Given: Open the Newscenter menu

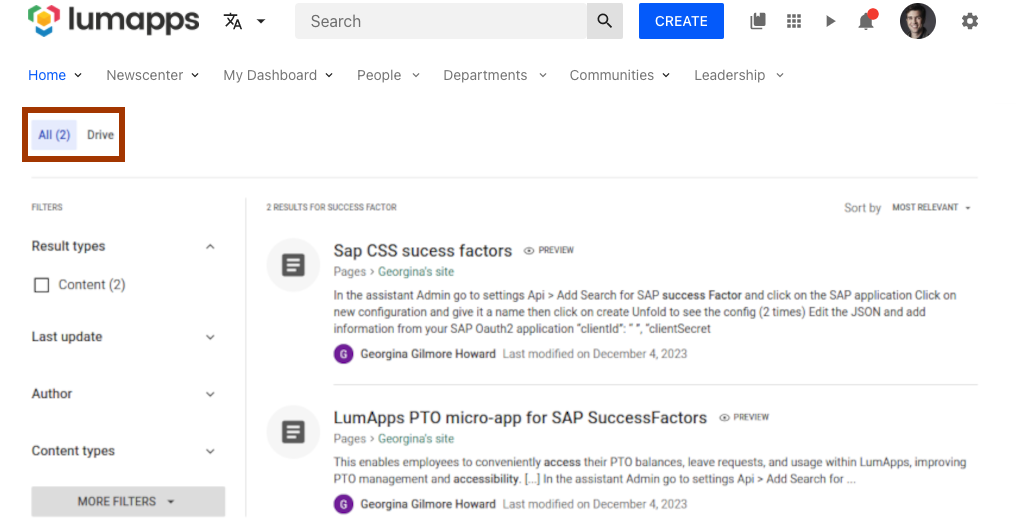Looking at the screenshot, I should (x=144, y=75).
